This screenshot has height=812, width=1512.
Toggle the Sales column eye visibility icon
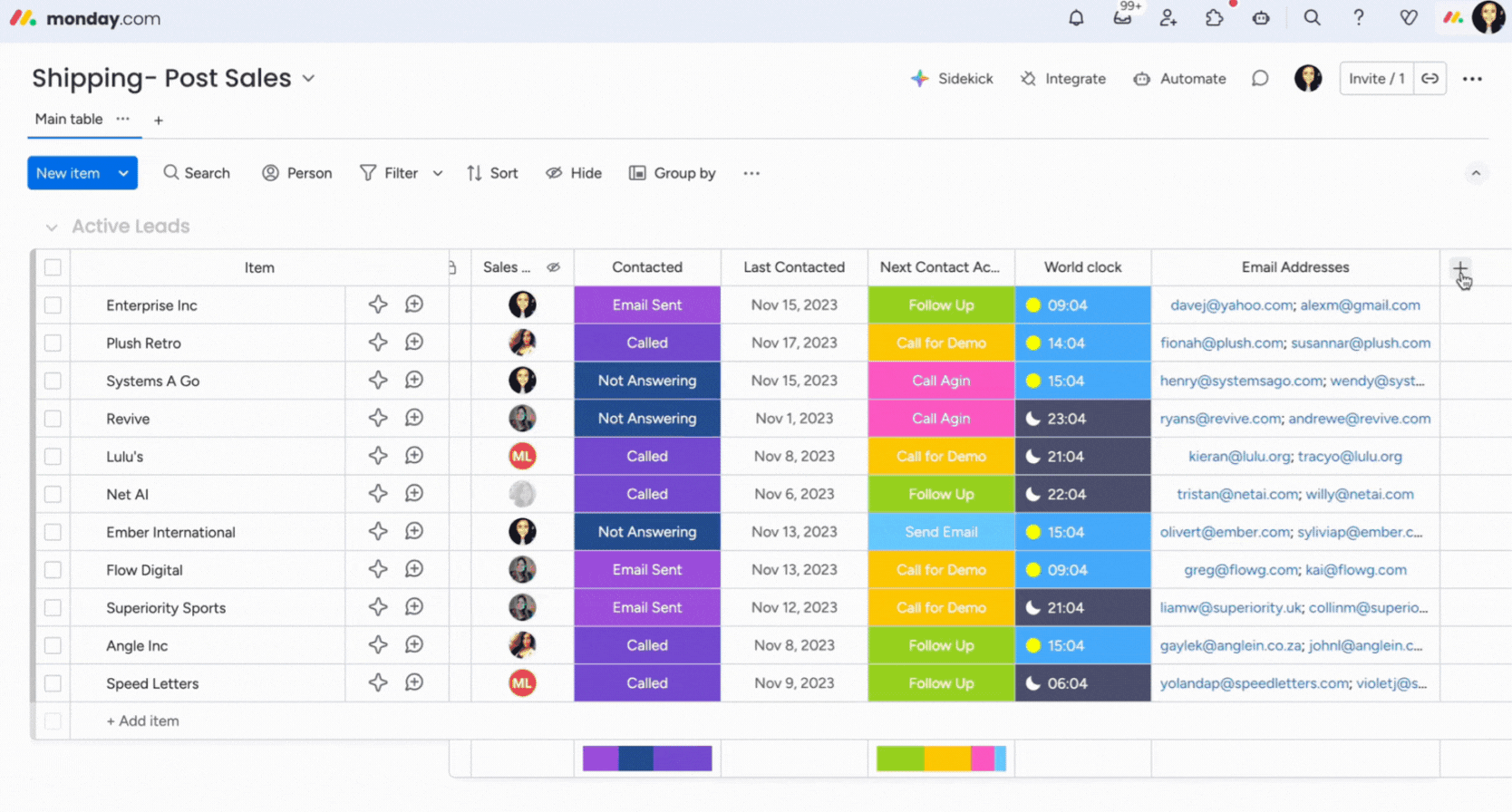[553, 267]
